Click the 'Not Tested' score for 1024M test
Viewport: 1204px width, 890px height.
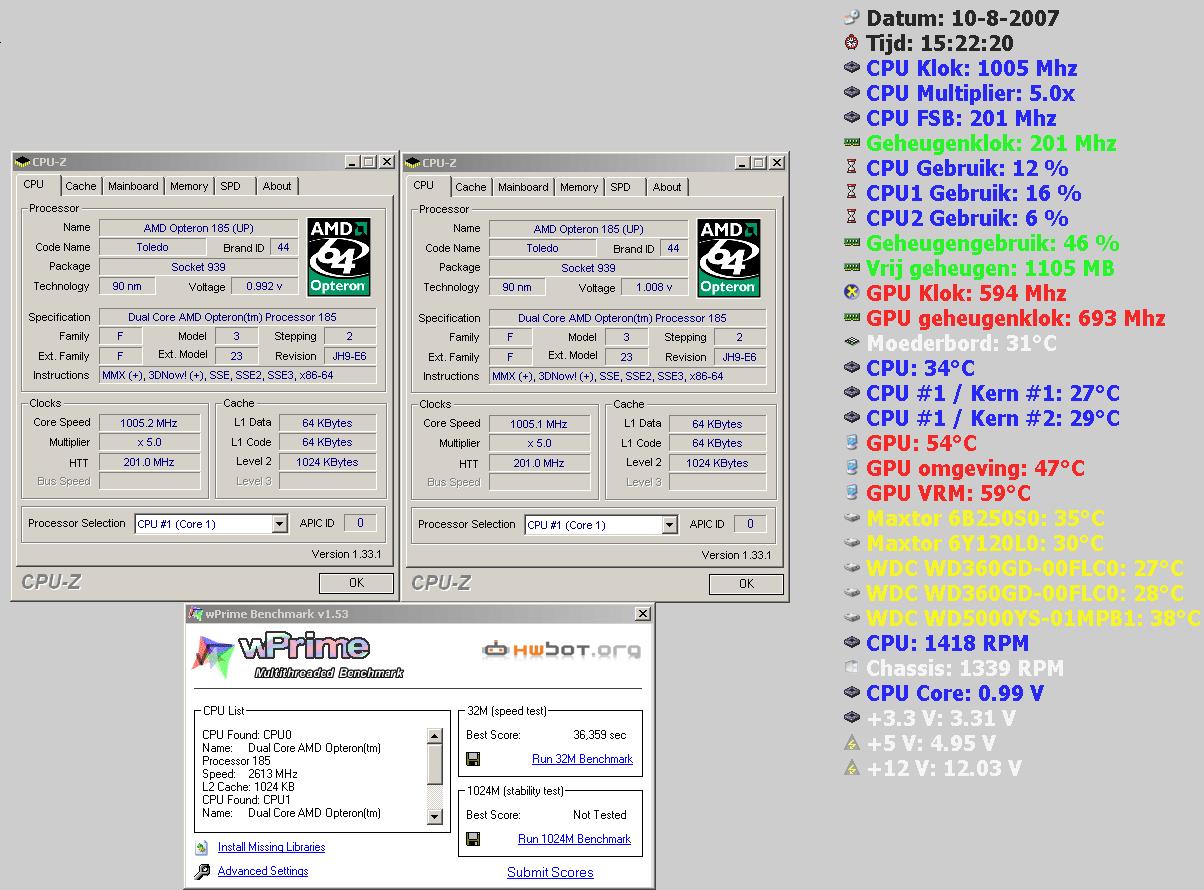(x=600, y=815)
